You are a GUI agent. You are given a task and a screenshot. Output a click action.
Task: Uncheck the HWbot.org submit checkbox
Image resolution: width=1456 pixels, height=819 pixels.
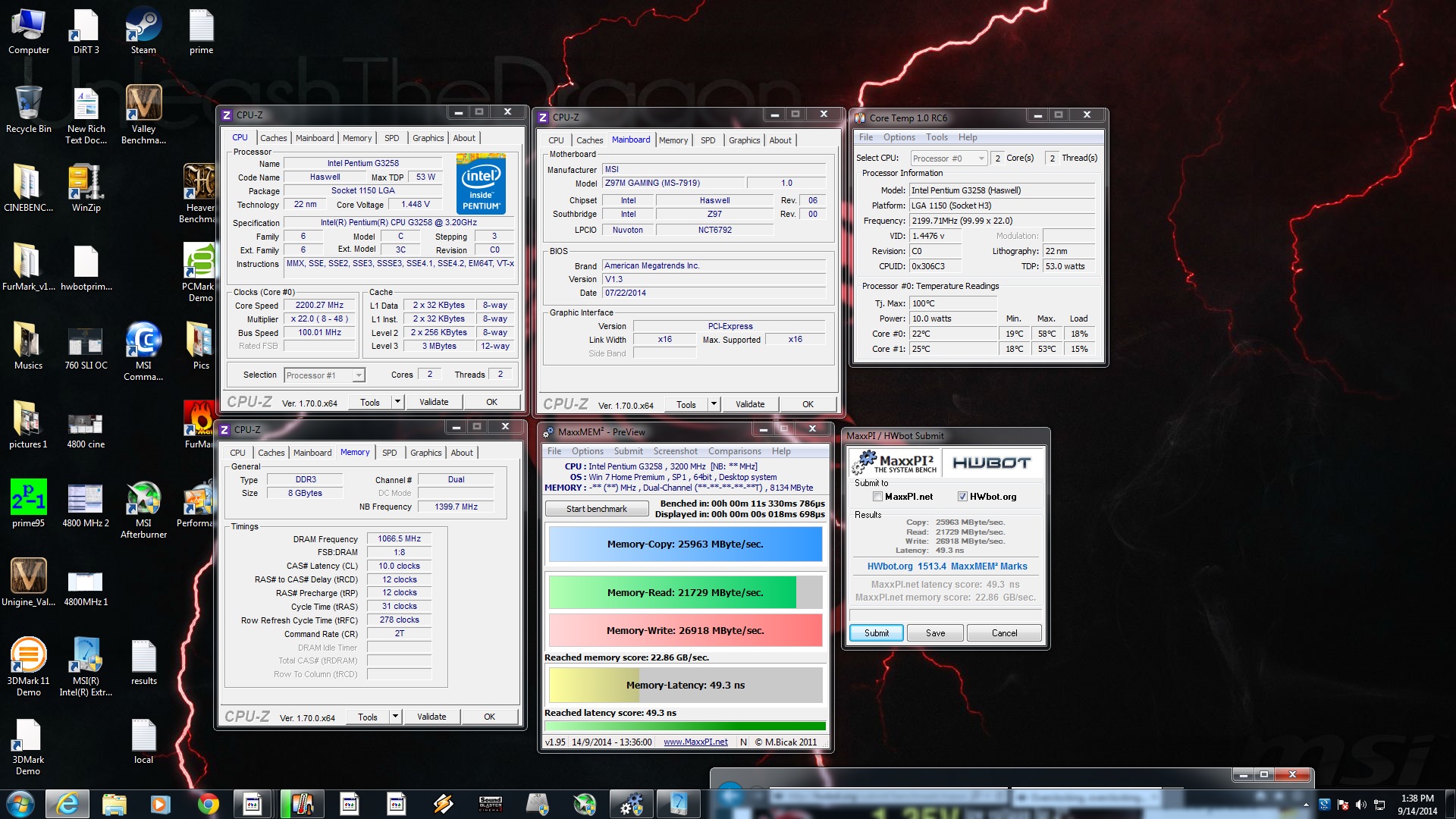(x=962, y=497)
